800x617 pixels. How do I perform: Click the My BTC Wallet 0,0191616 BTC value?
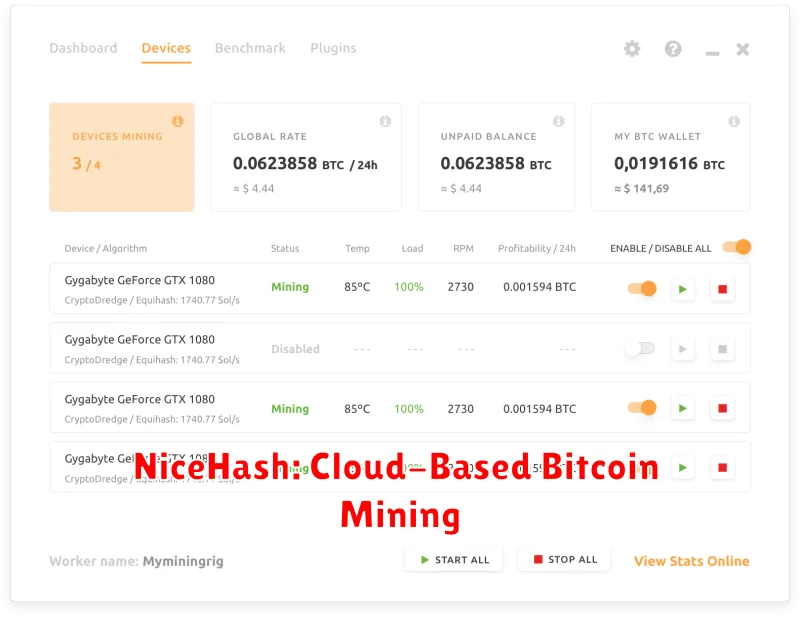(669, 164)
